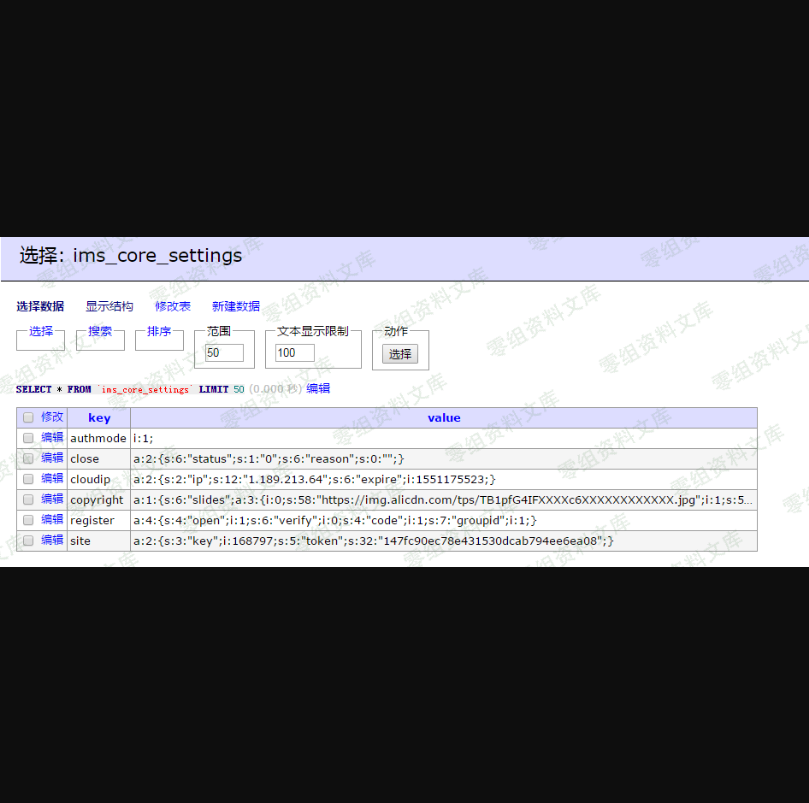809x803 pixels.
Task: Sort by the key column header
Action: pos(99,418)
